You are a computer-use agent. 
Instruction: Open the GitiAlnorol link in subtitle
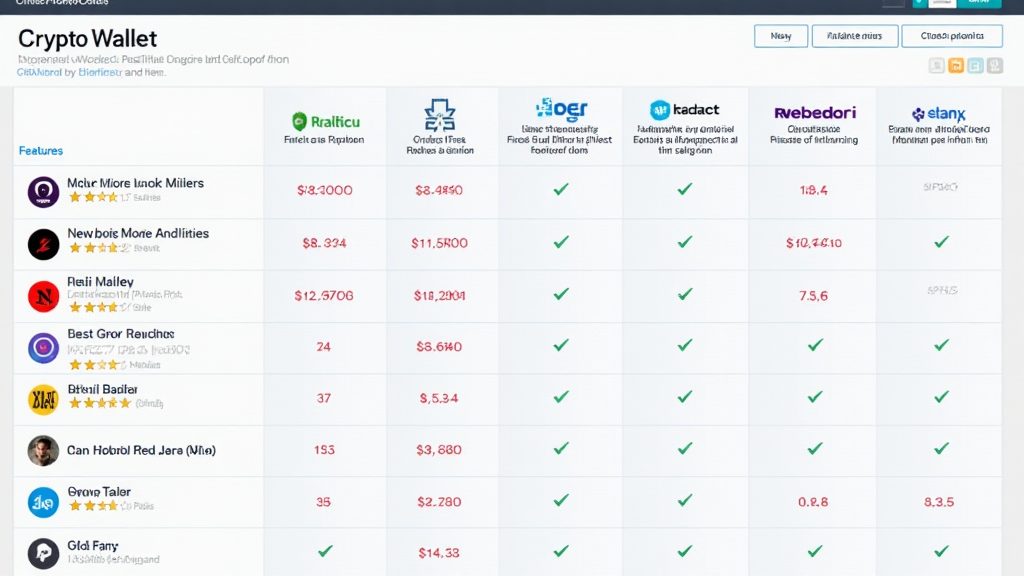tap(39, 72)
